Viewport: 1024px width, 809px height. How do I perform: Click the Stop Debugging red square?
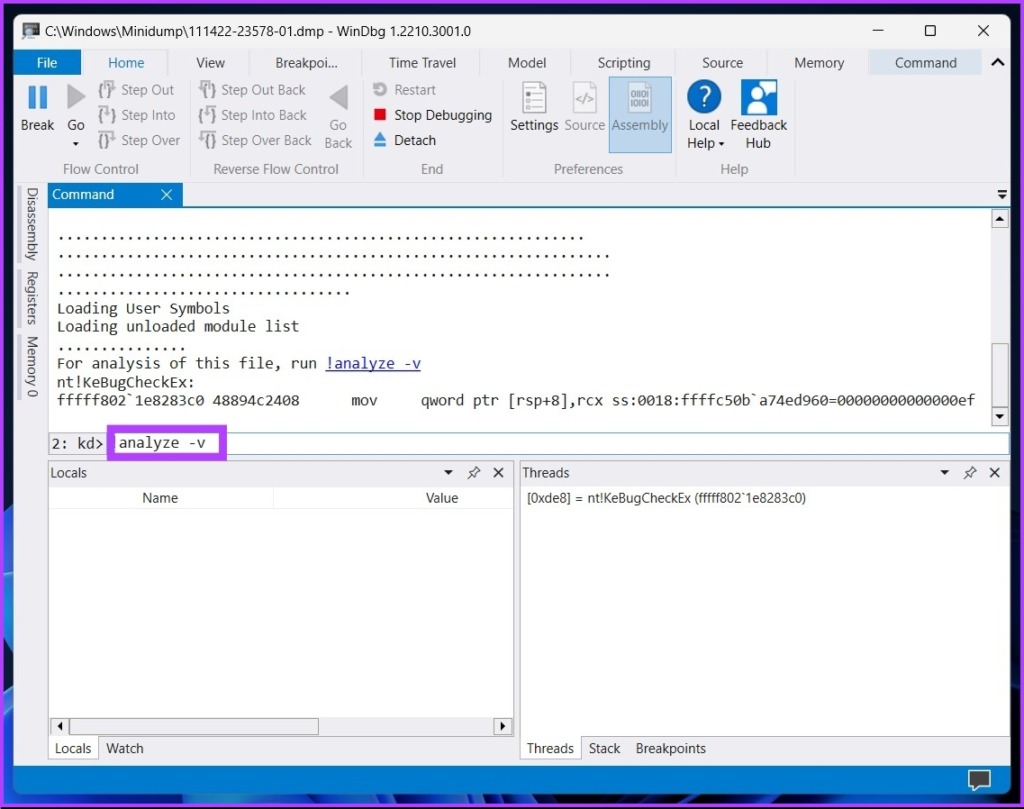380,115
